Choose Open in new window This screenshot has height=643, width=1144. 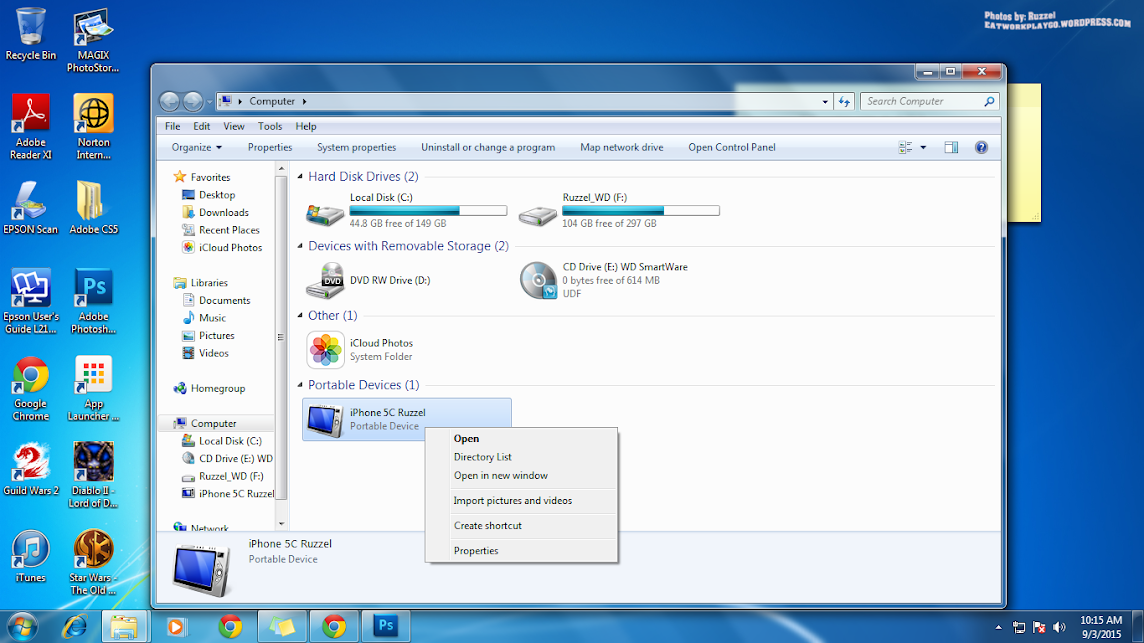point(522,475)
